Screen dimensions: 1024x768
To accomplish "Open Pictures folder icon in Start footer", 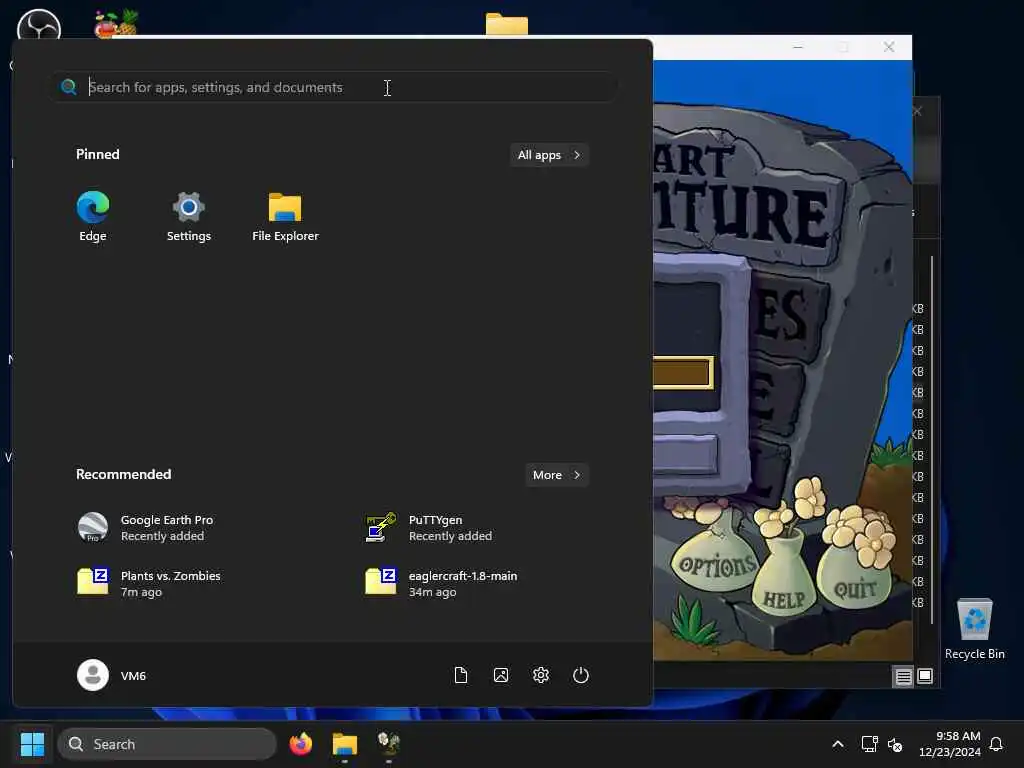I will [501, 675].
